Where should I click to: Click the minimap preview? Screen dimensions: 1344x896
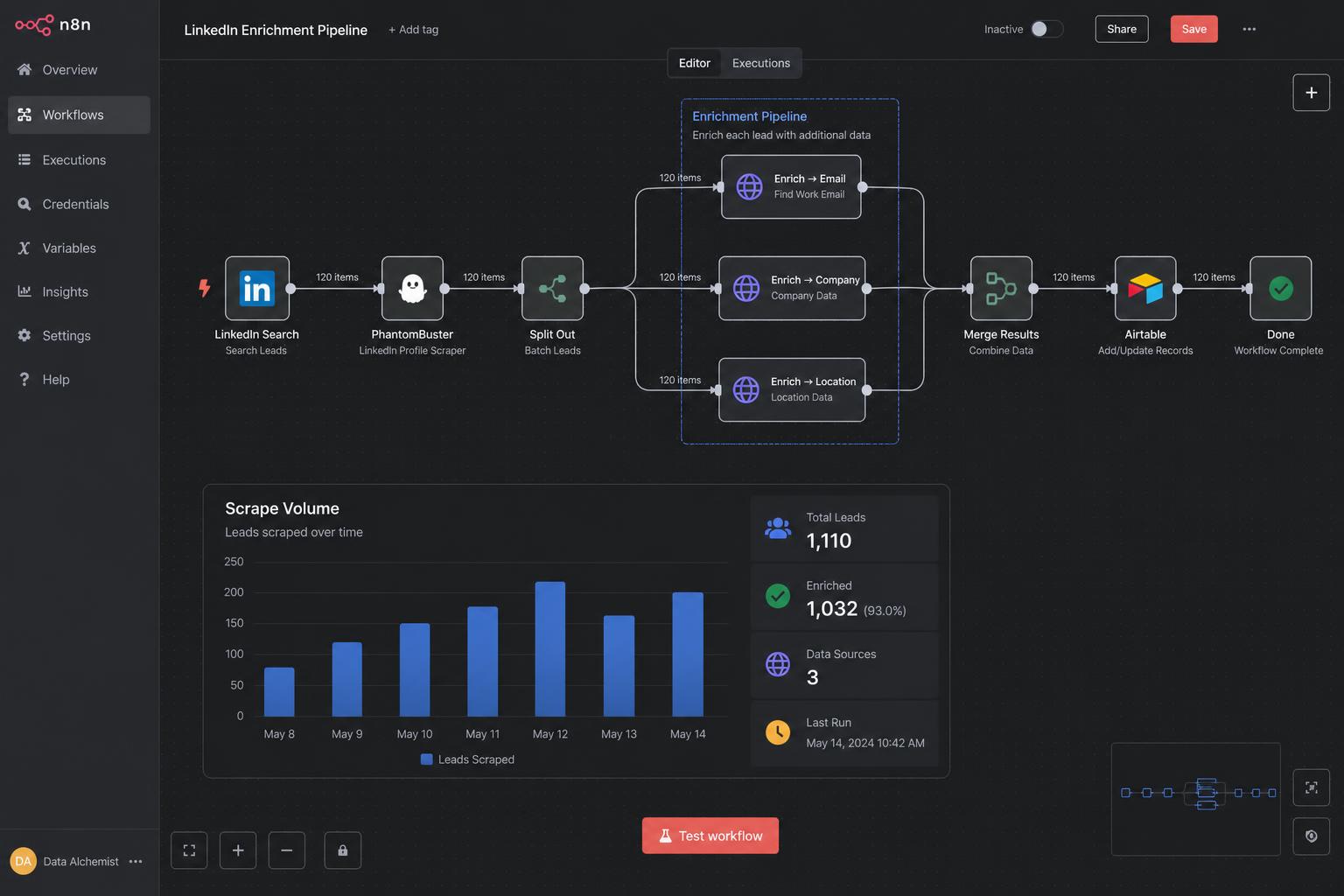1196,799
